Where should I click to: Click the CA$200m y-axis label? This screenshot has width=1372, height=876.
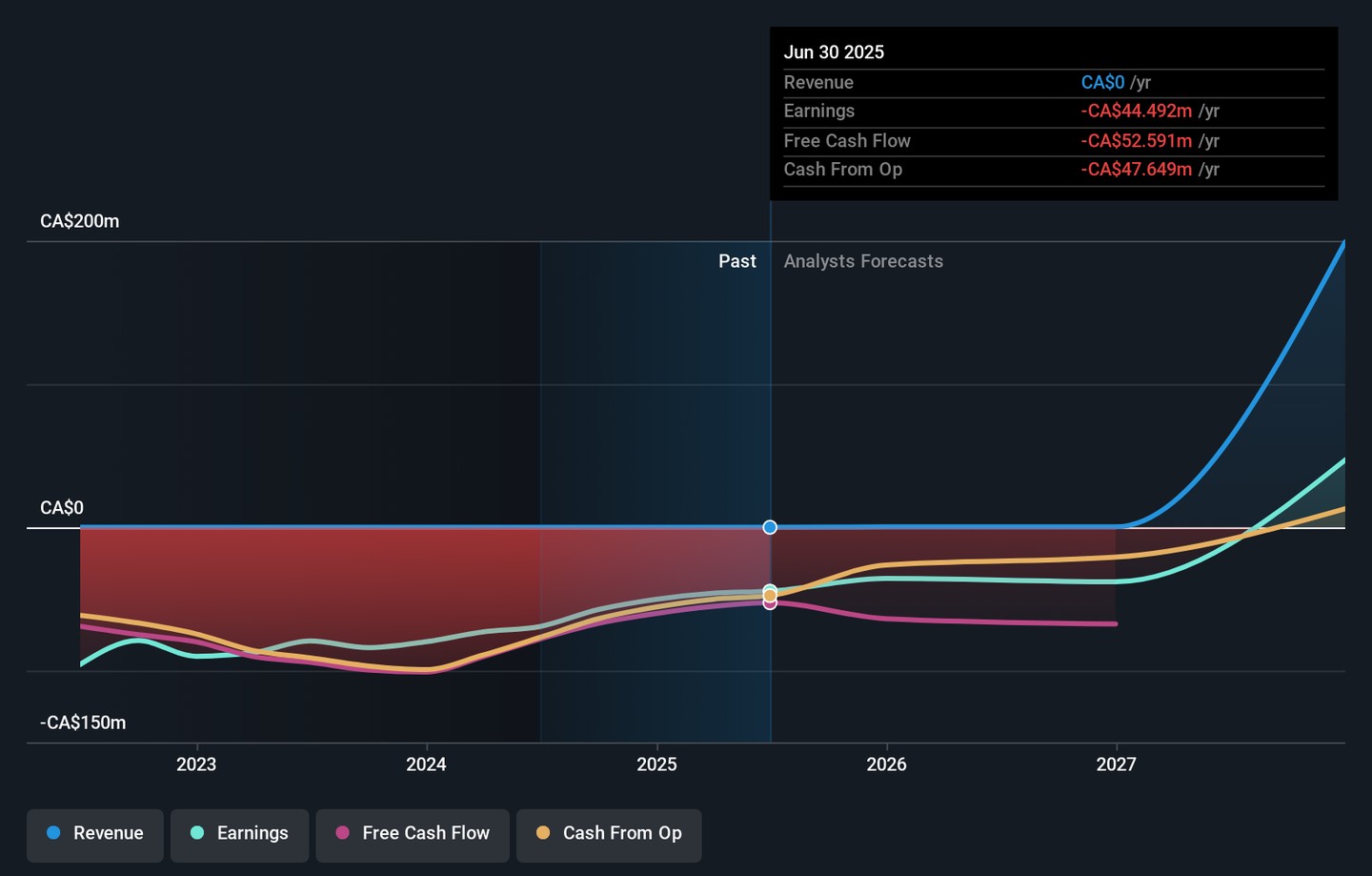80,221
